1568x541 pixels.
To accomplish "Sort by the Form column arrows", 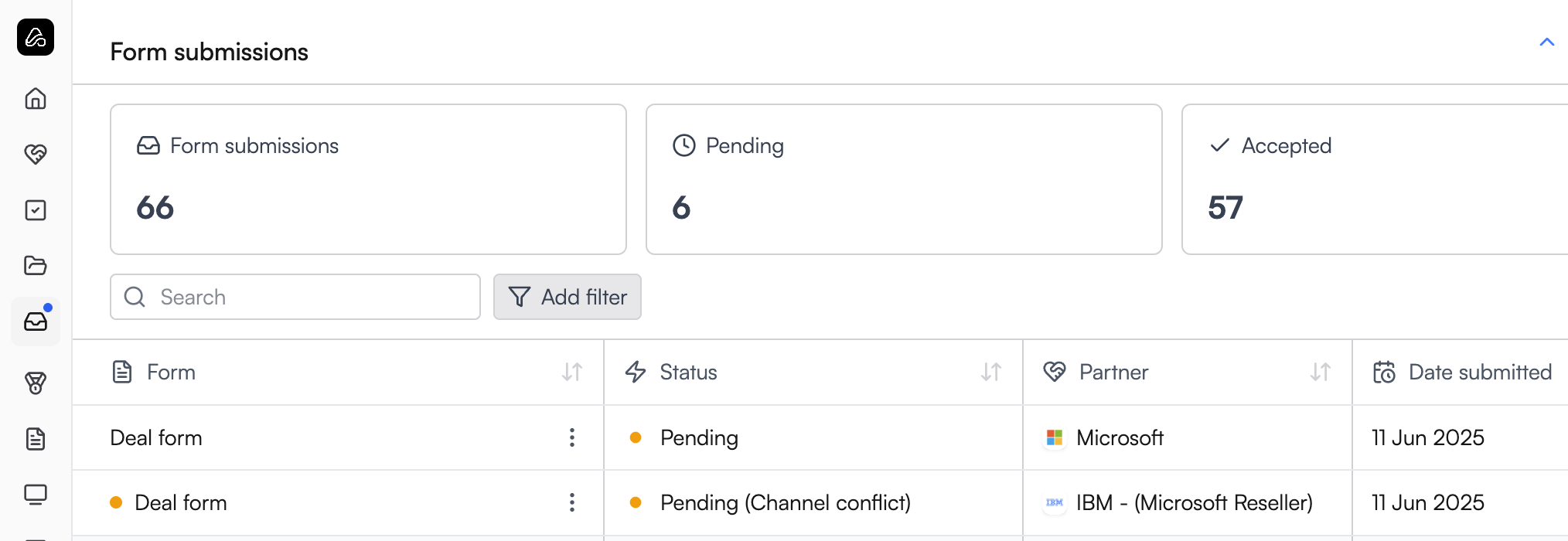I will coord(572,373).
